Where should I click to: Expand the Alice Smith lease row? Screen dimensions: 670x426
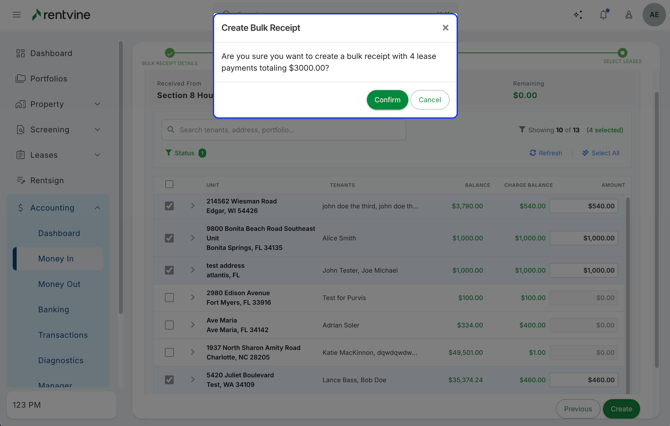tap(193, 238)
